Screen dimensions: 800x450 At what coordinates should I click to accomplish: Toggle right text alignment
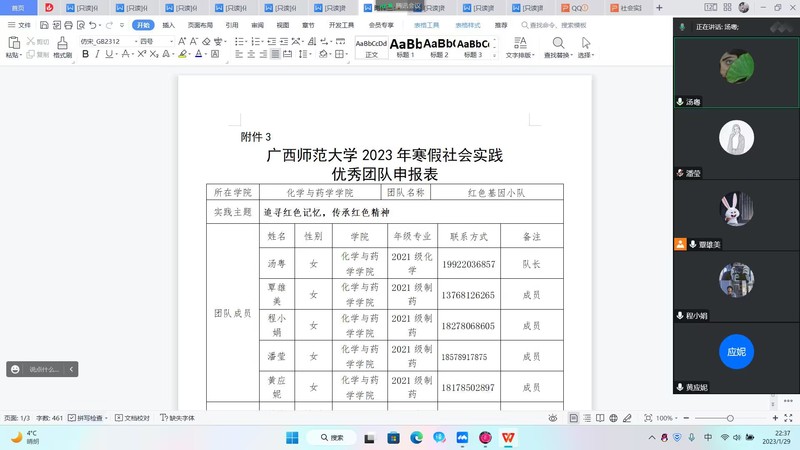(263, 54)
